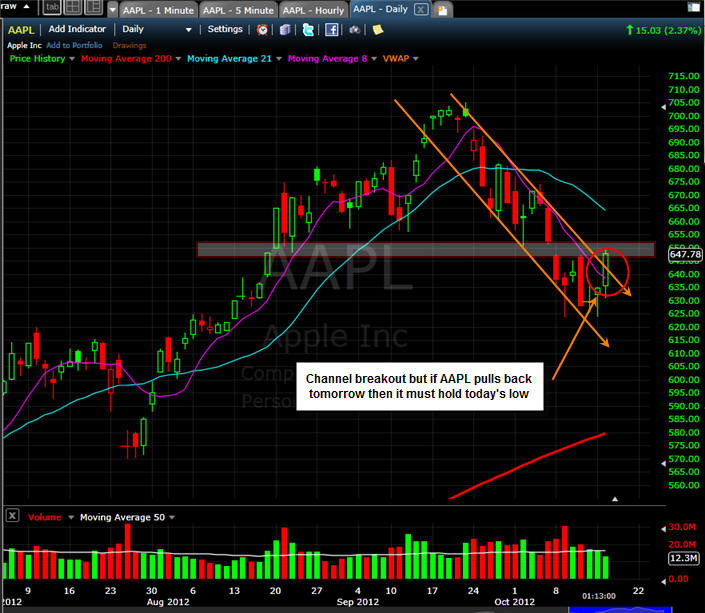The height and width of the screenshot is (613, 705).
Task: Select the four-pane grid layout icon
Action: [73, 7]
